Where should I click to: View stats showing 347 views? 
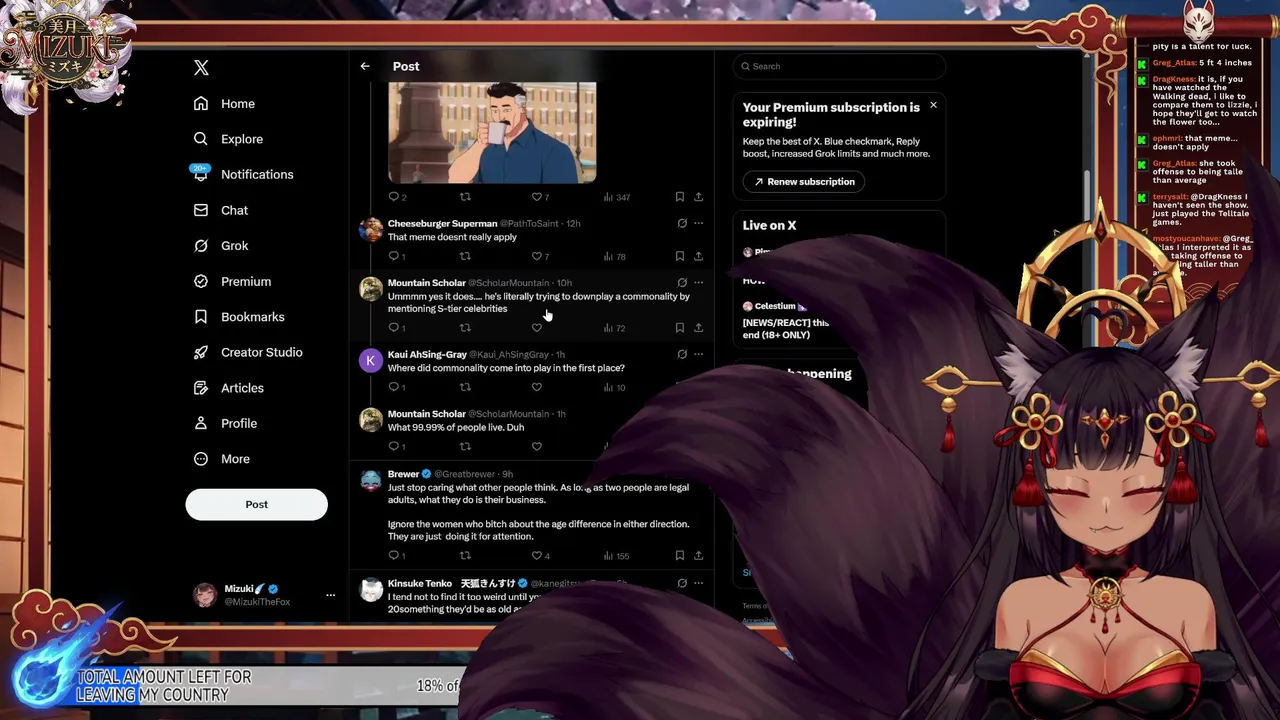pyautogui.click(x=616, y=197)
